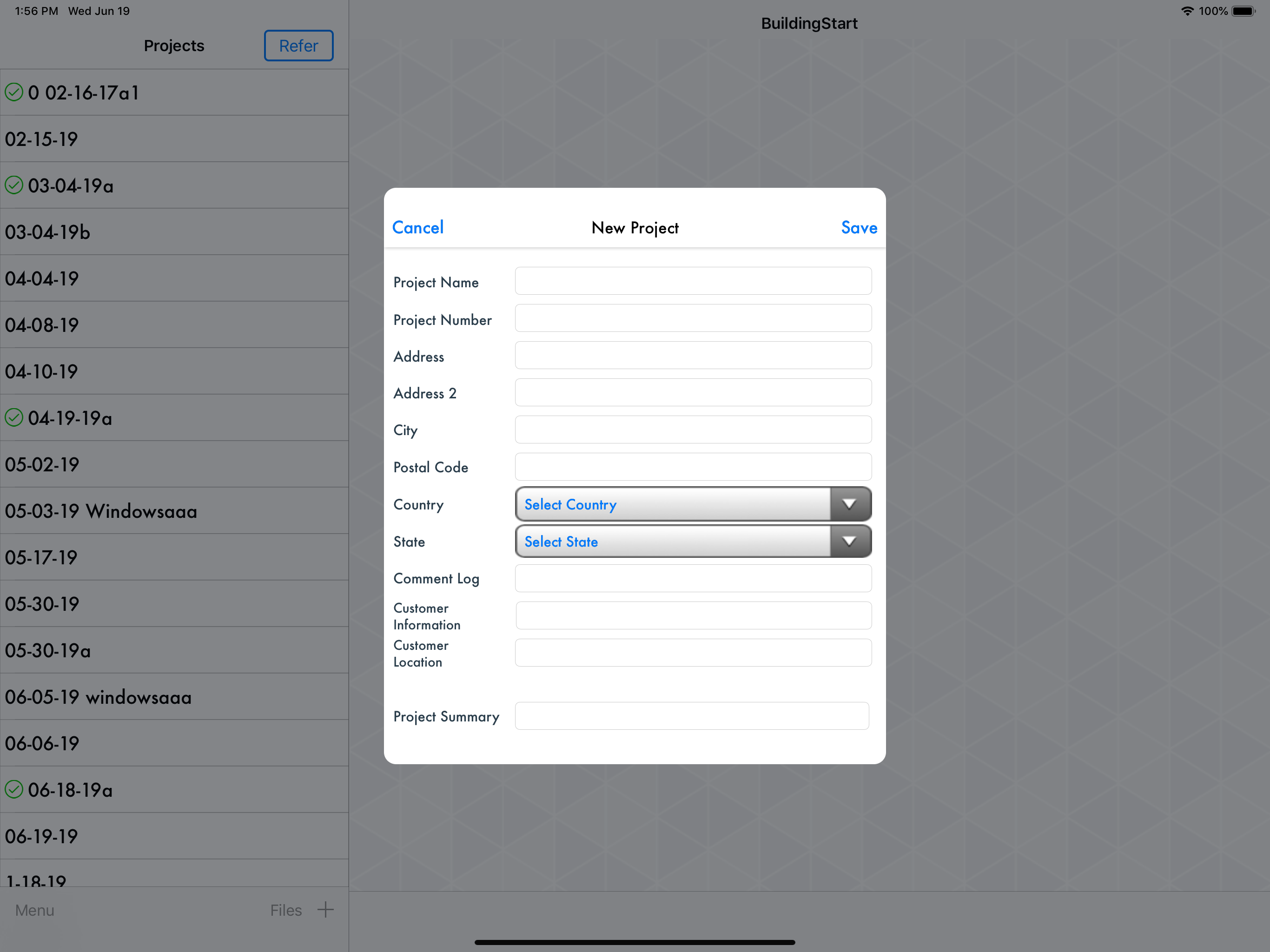This screenshot has height=952, width=1270.
Task: Open project 03-04-19a
Action: pyautogui.click(x=174, y=185)
